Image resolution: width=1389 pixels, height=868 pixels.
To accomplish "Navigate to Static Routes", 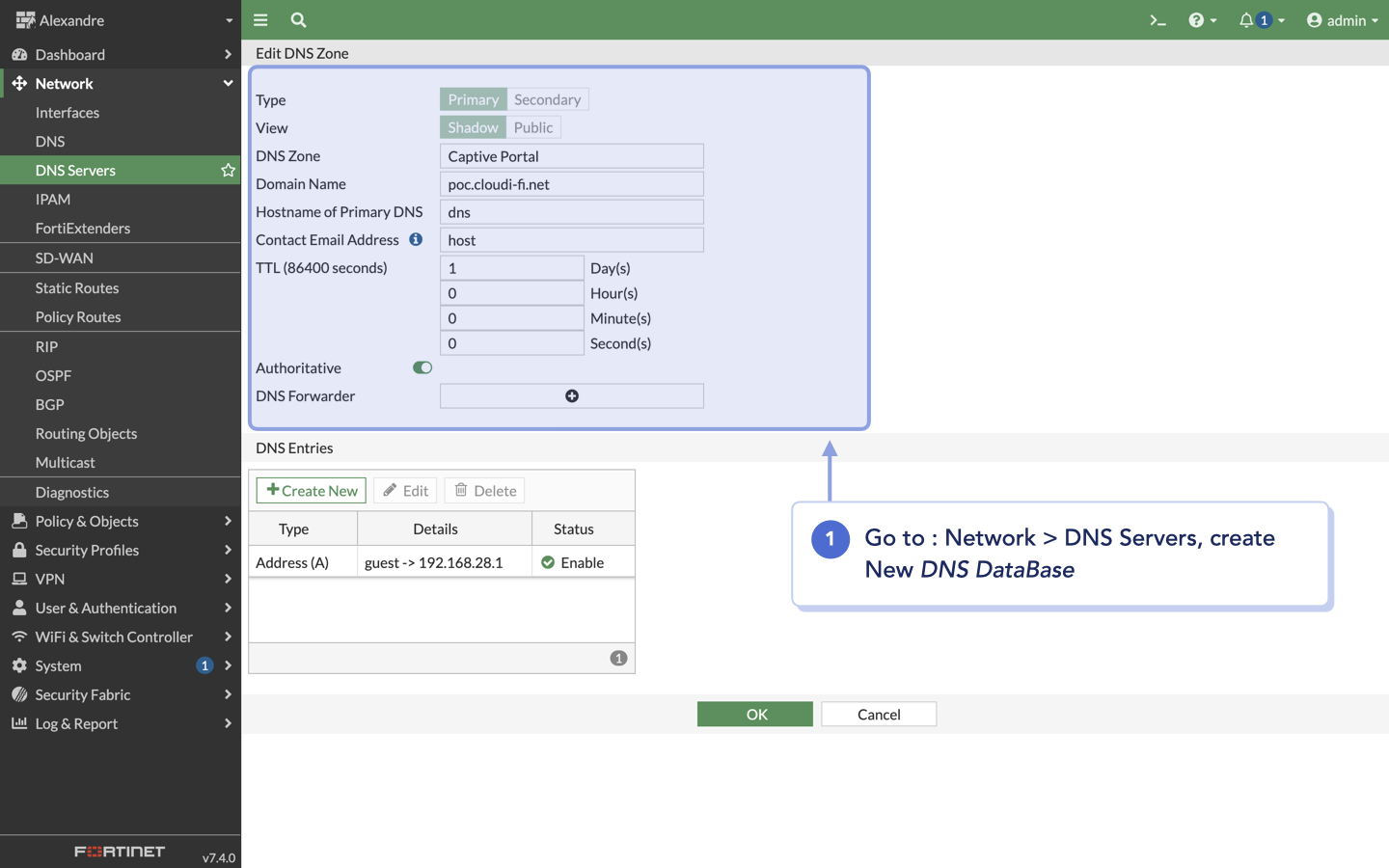I will pyautogui.click(x=77, y=287).
